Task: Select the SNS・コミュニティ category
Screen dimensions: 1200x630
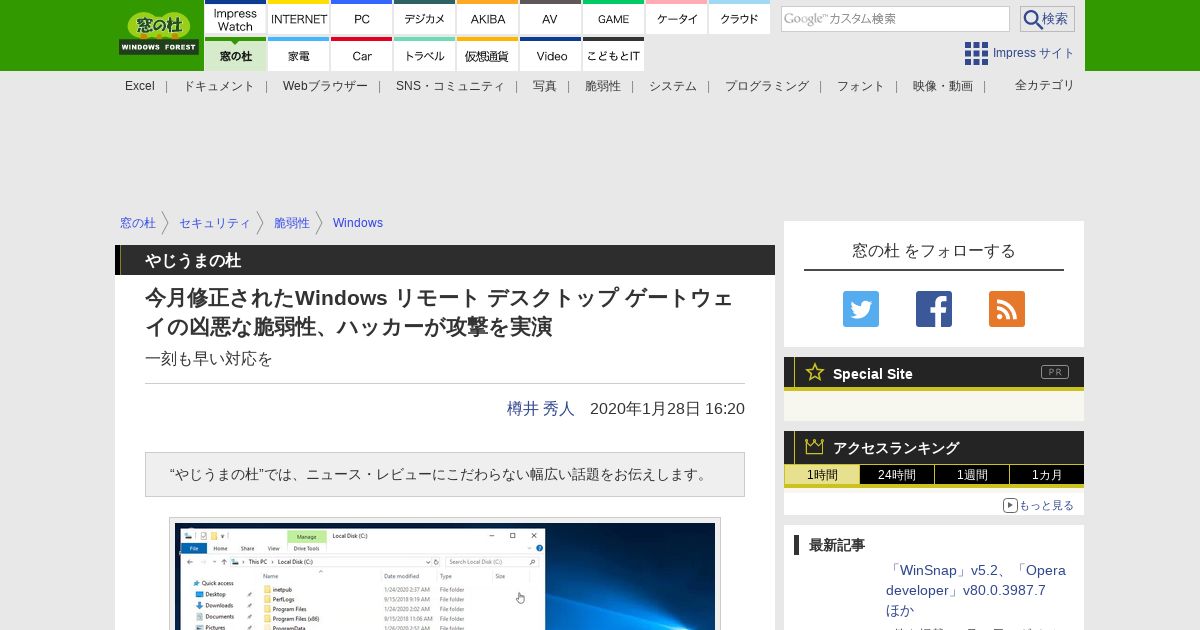Action: [x=450, y=86]
